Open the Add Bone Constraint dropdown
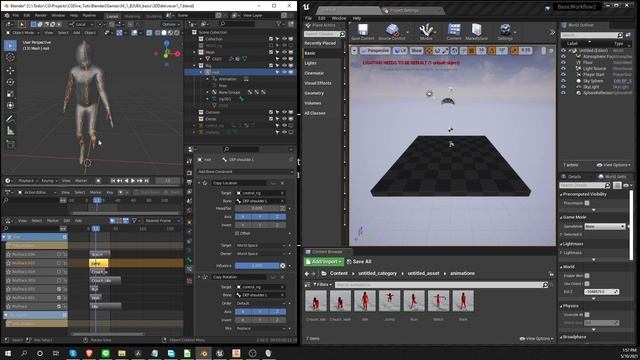Image resolution: width=640 pixels, height=360 pixels. click(245, 171)
